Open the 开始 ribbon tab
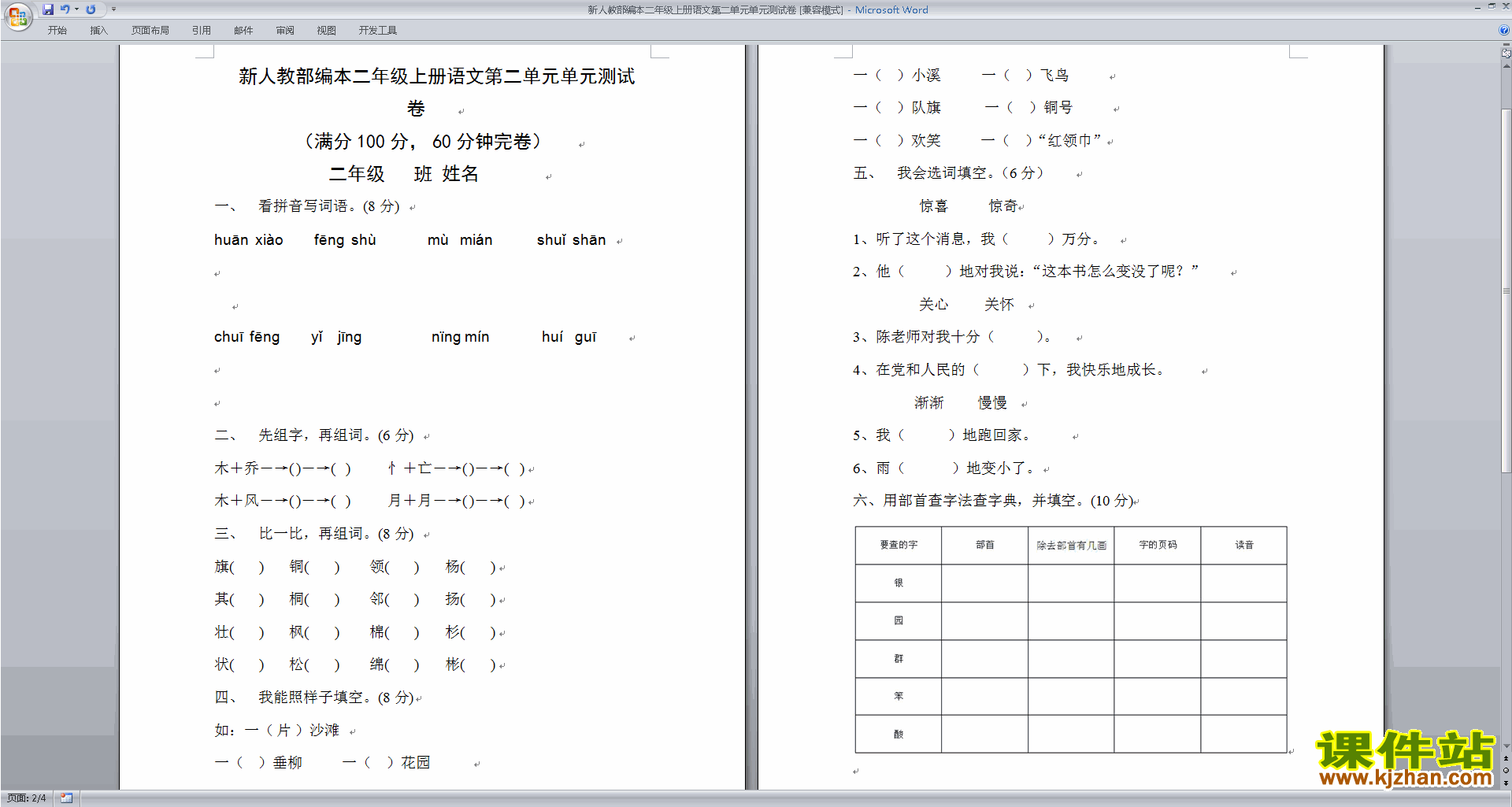Viewport: 1512px width, 807px height. [57, 31]
